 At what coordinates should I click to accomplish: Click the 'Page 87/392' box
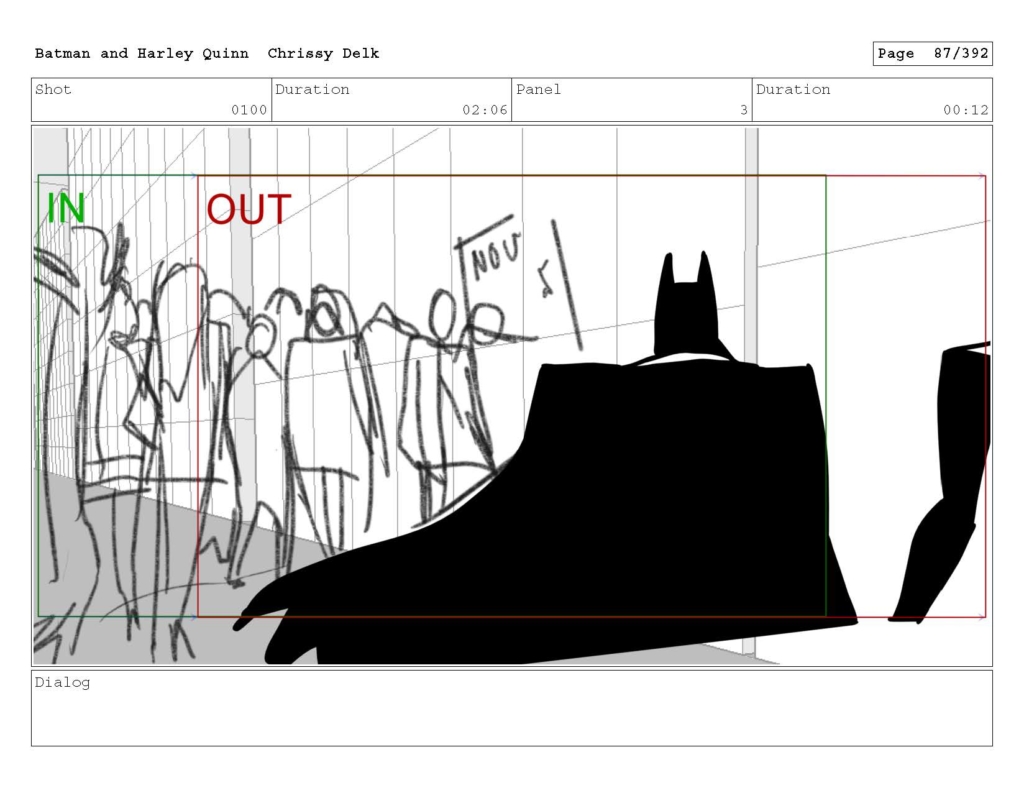(x=933, y=54)
